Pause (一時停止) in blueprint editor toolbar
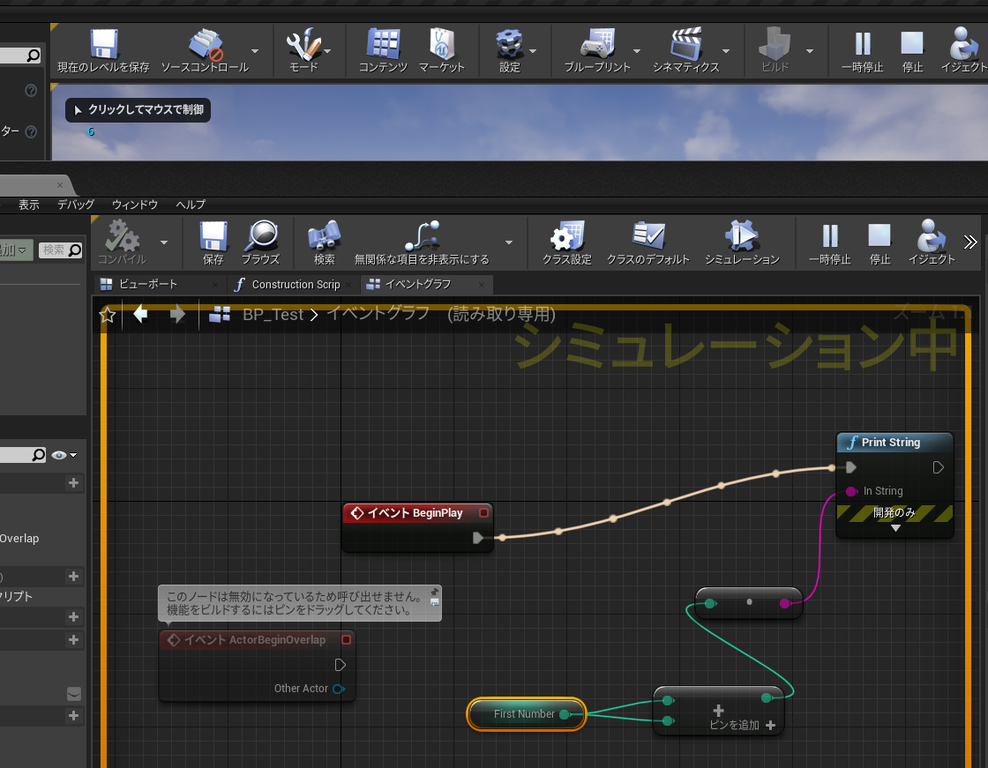The image size is (988, 768). coord(829,243)
